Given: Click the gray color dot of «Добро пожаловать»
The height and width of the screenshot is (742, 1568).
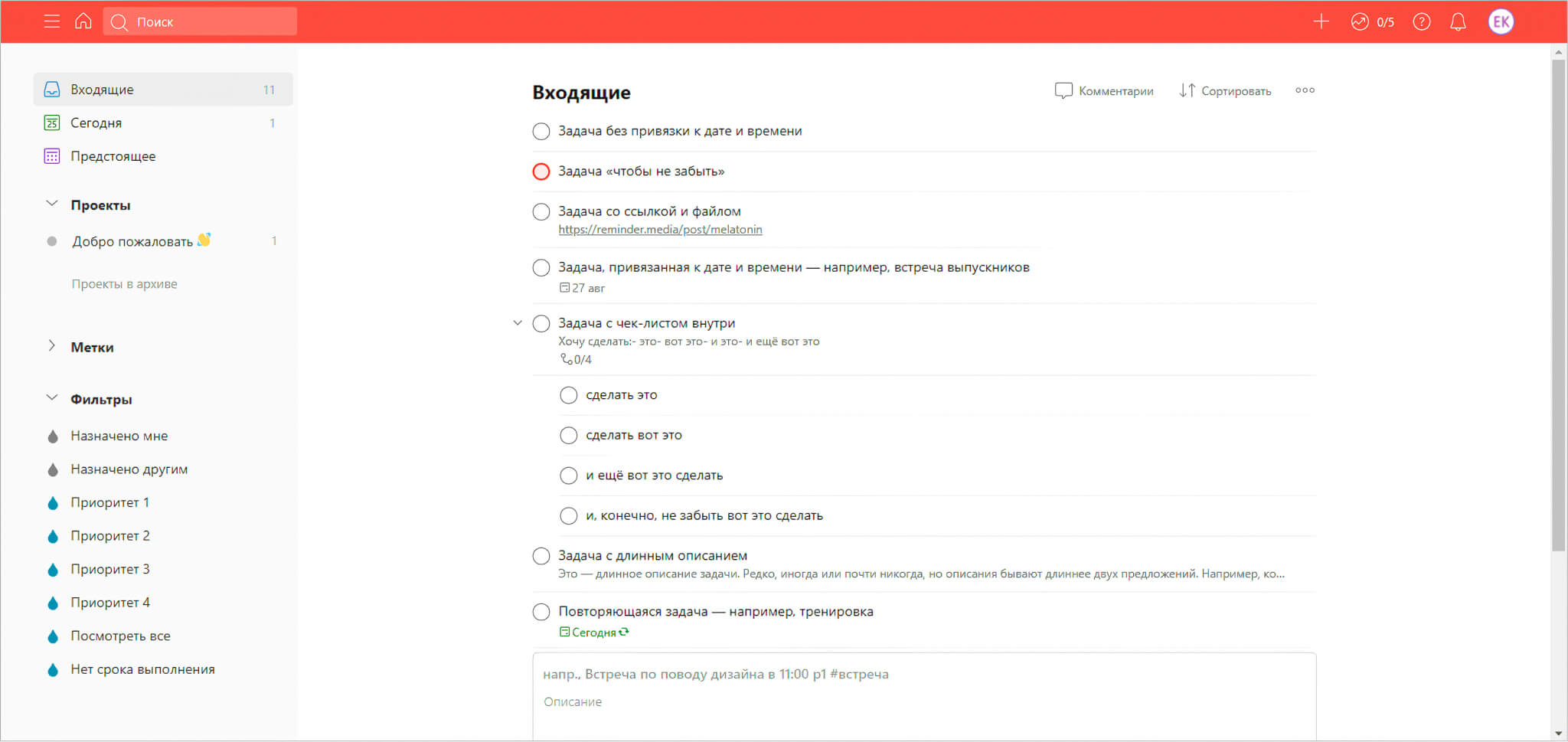Looking at the screenshot, I should click(x=52, y=241).
